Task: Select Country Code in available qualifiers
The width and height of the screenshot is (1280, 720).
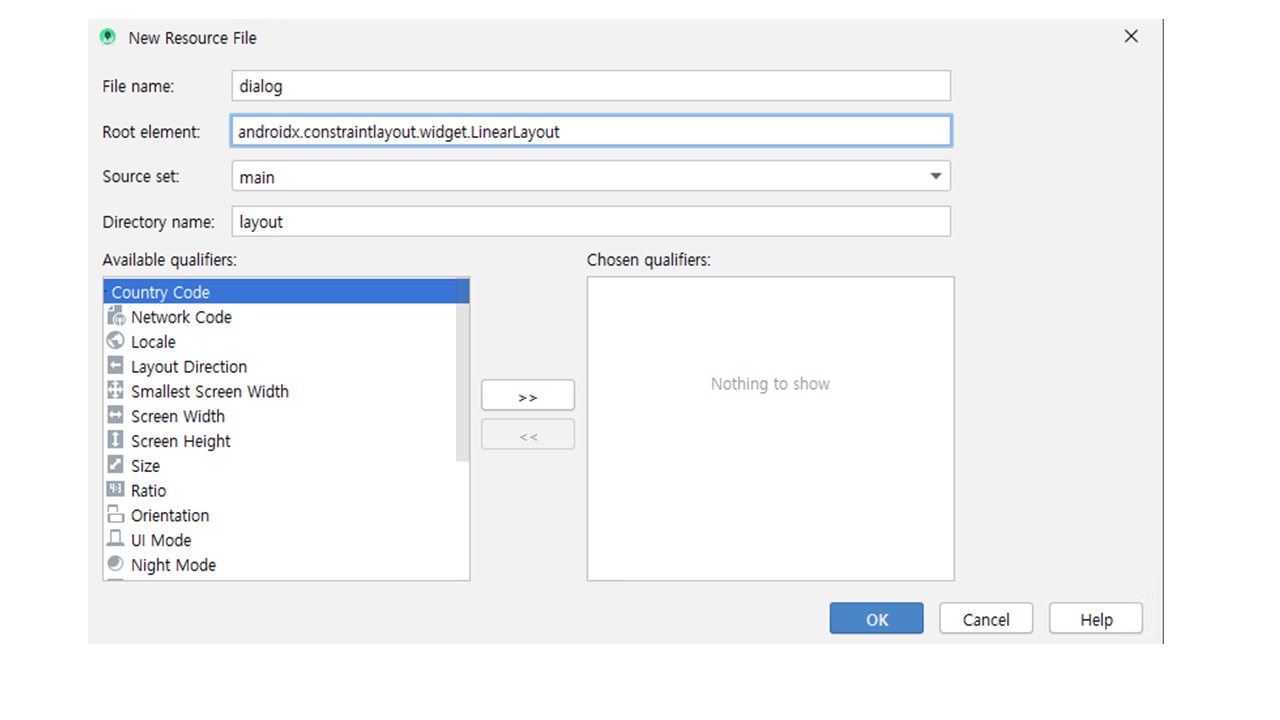Action: coord(161,292)
